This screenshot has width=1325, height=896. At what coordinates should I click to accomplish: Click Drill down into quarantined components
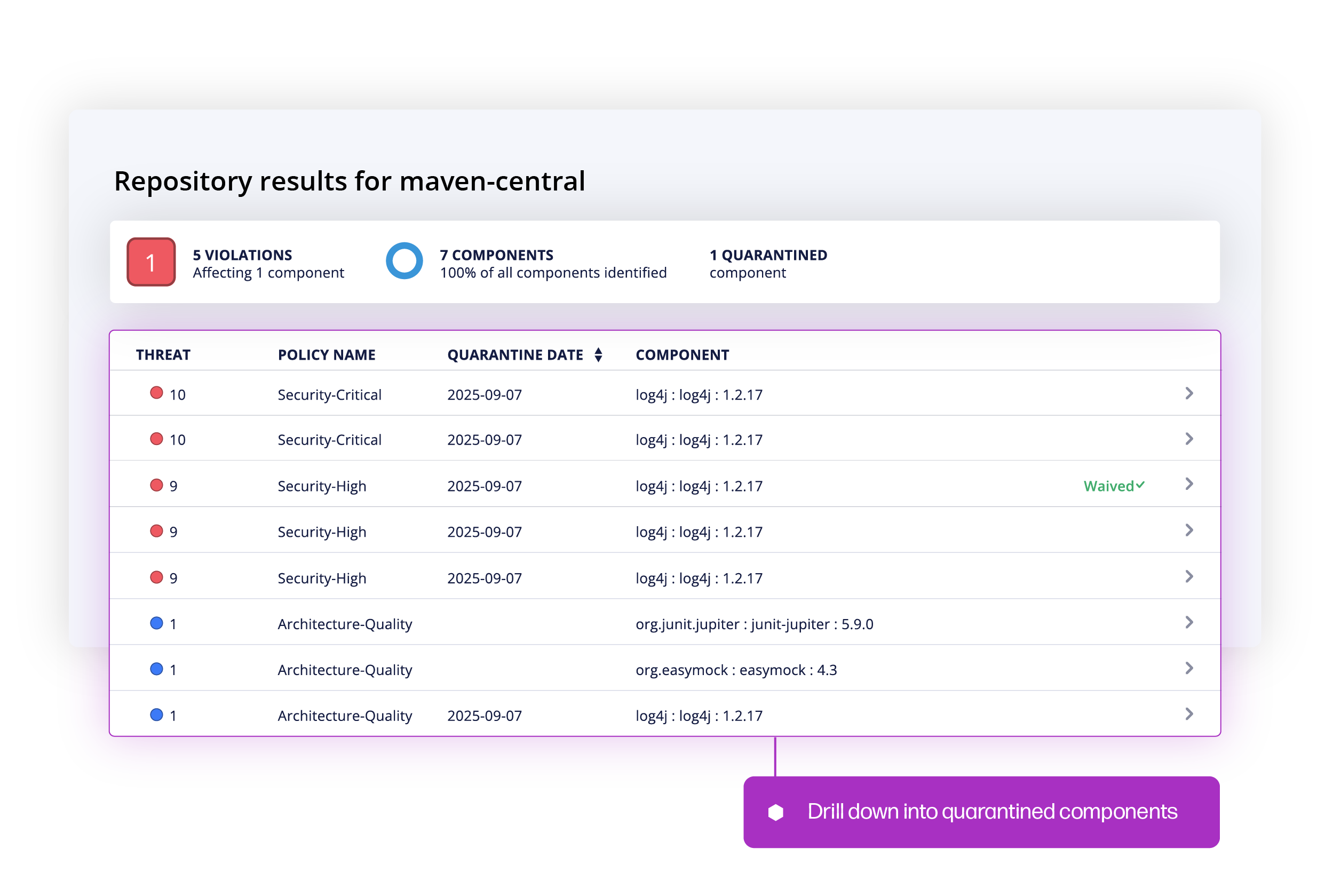[993, 812]
